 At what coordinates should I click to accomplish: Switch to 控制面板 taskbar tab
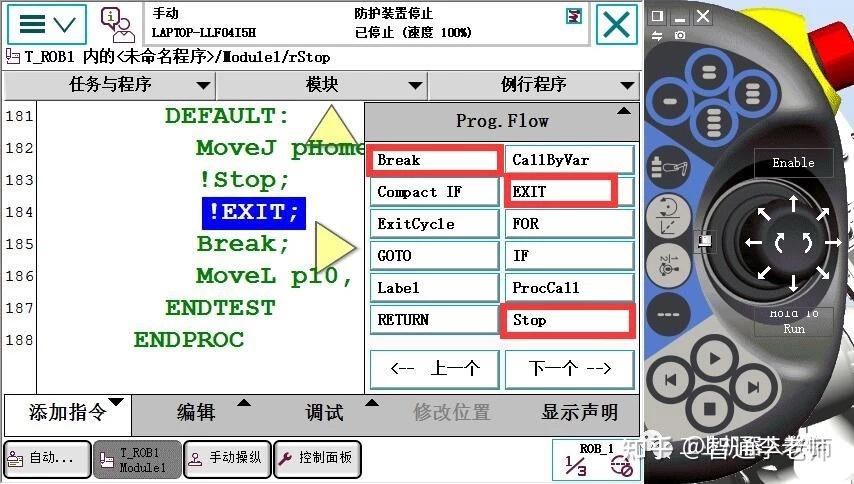[x=317, y=460]
